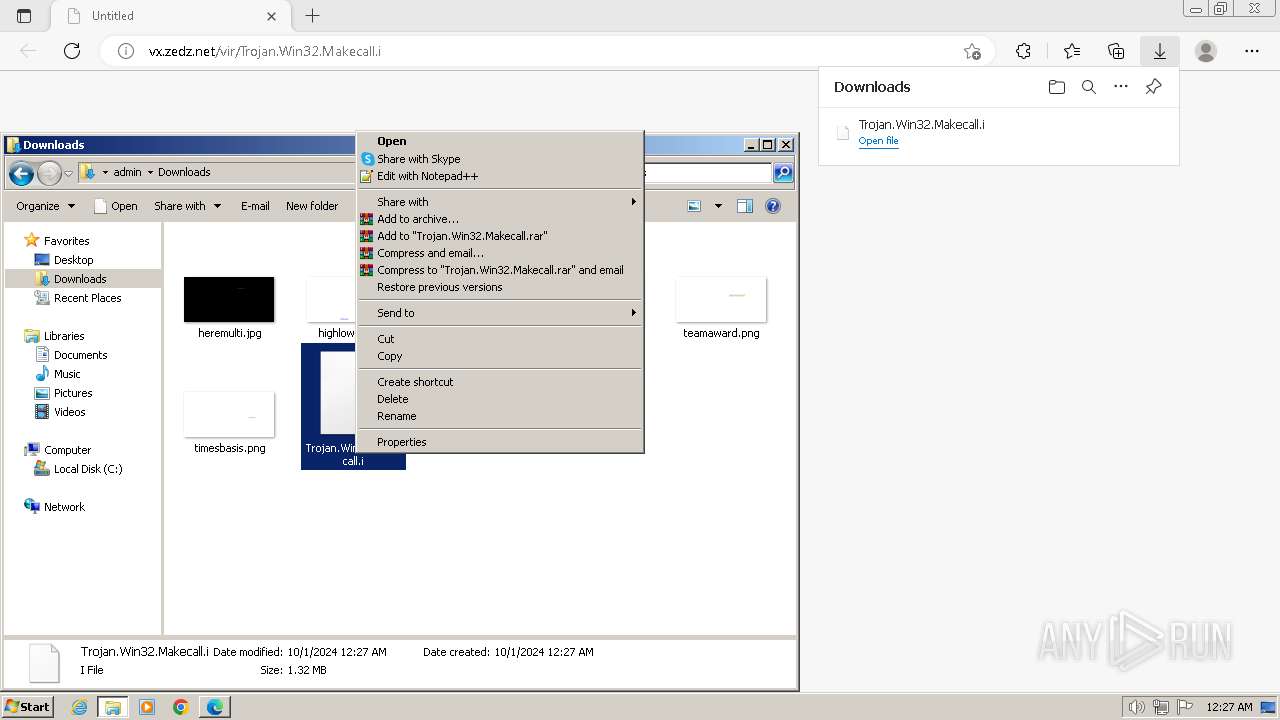Open Edge Extensions puzzle icon
Screen dimensions: 1280x720
click(x=1023, y=51)
